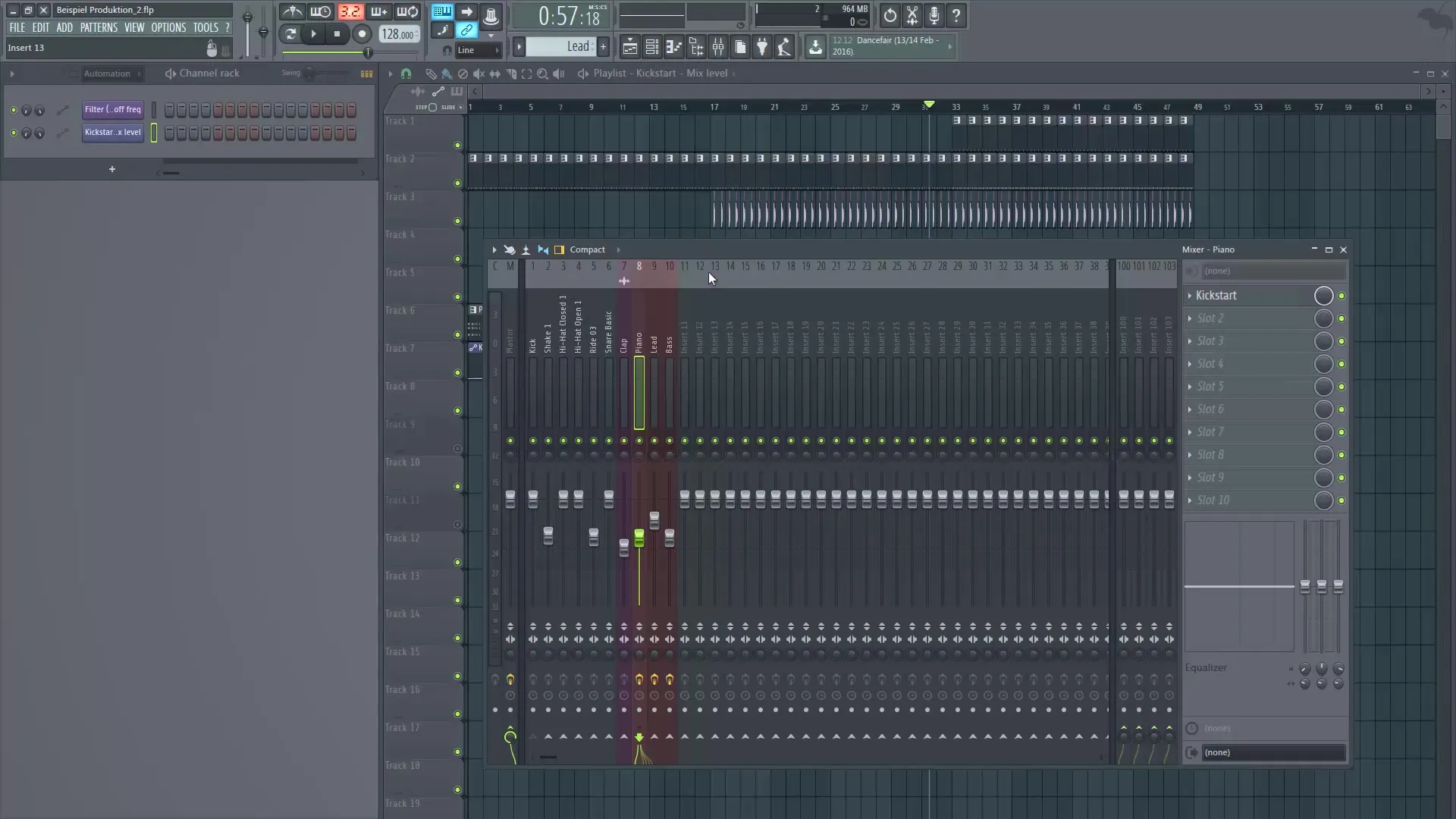This screenshot has height=819, width=1456.
Task: Open the plugin picker plug icon
Action: 762,47
